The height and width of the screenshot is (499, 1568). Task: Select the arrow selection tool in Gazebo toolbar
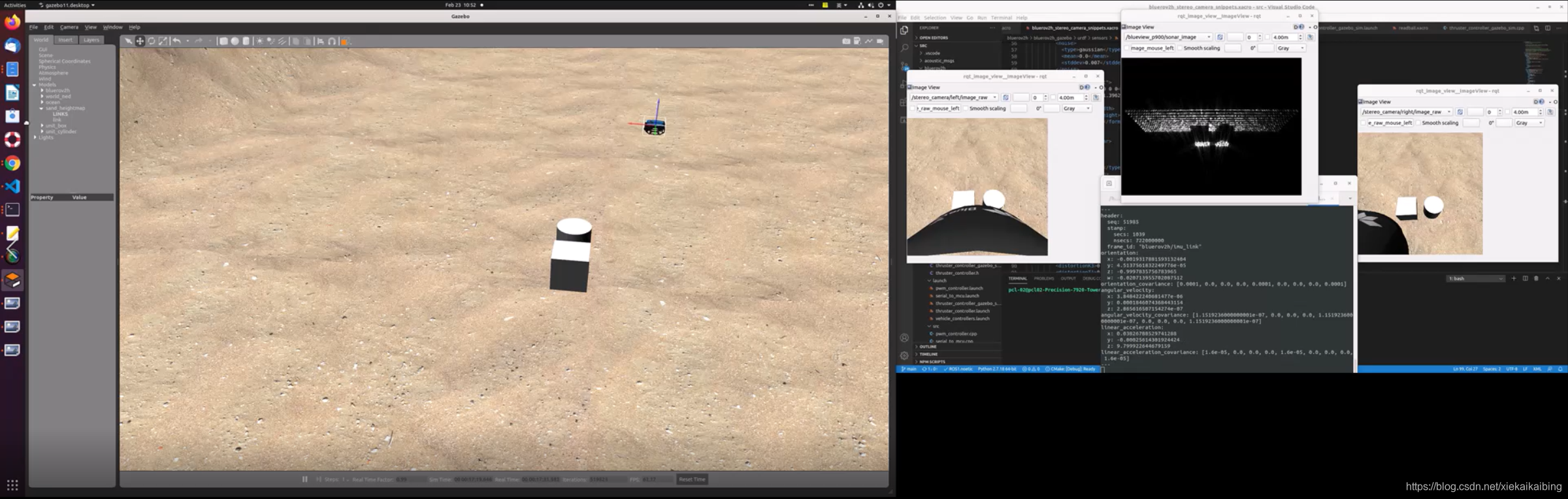tap(129, 41)
